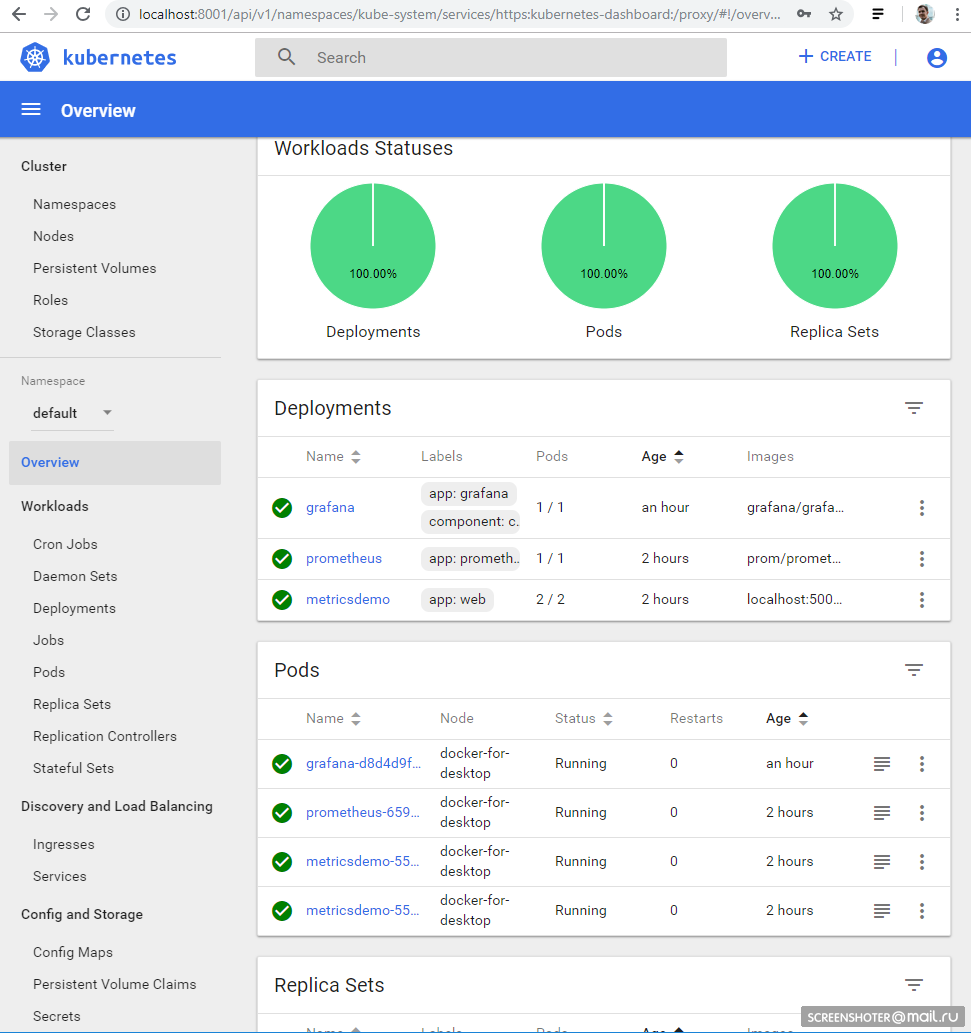
Task: Click the search magnifier icon
Action: pyautogui.click(x=286, y=57)
